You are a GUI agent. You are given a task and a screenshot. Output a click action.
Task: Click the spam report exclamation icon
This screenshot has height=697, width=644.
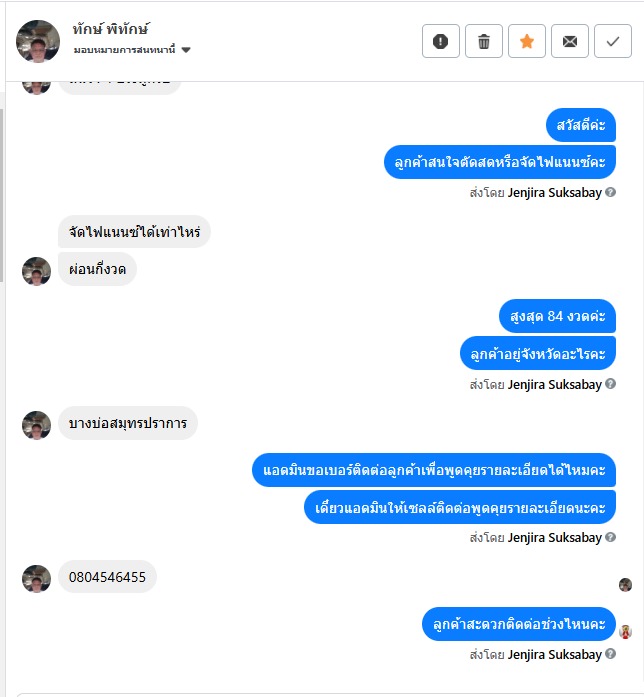[x=440, y=41]
